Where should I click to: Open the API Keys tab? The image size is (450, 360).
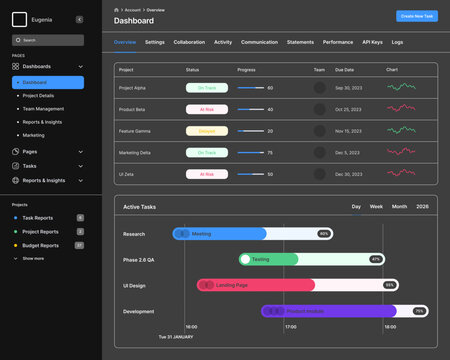[372, 42]
